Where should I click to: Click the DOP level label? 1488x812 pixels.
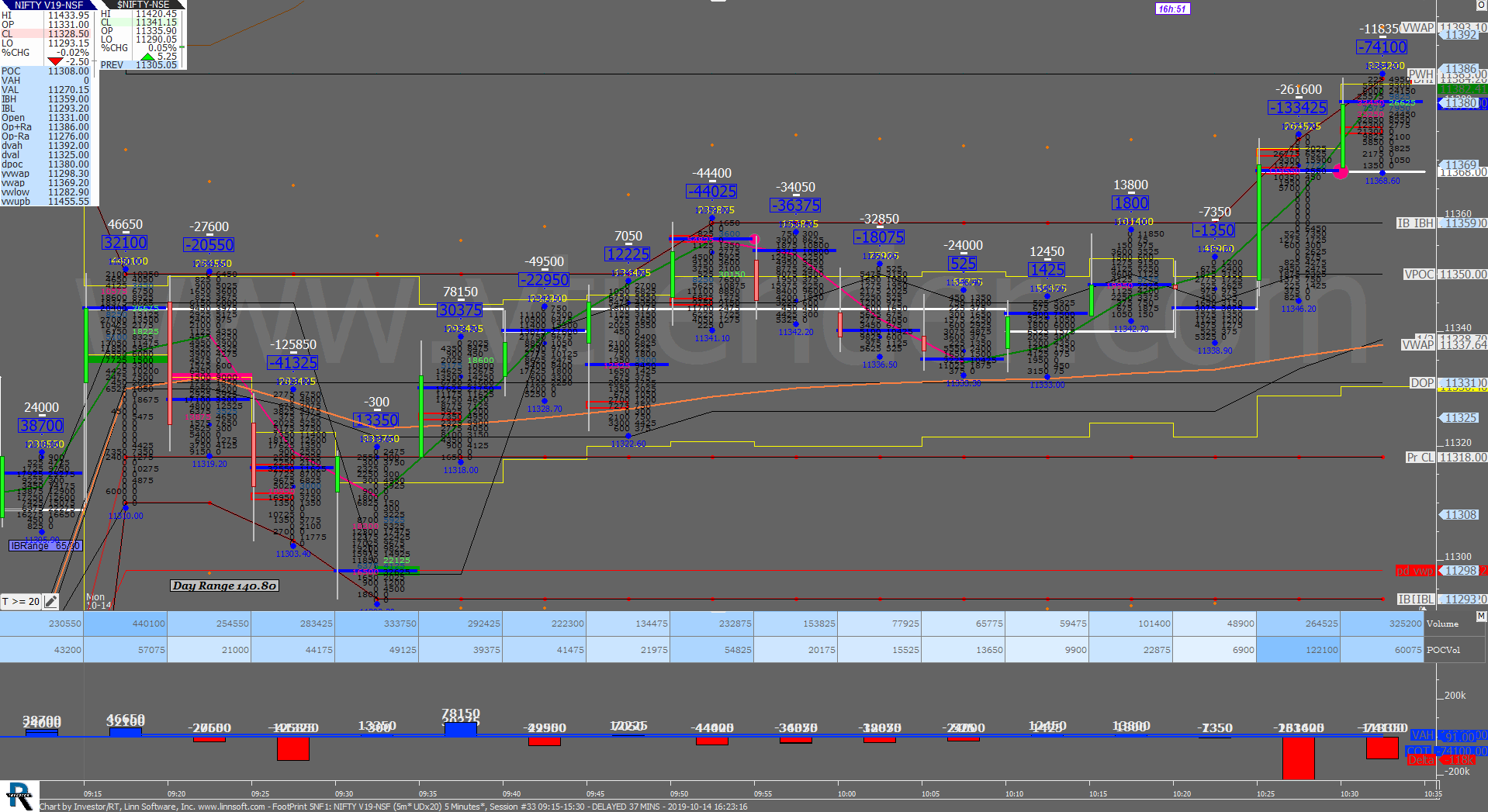1422,383
